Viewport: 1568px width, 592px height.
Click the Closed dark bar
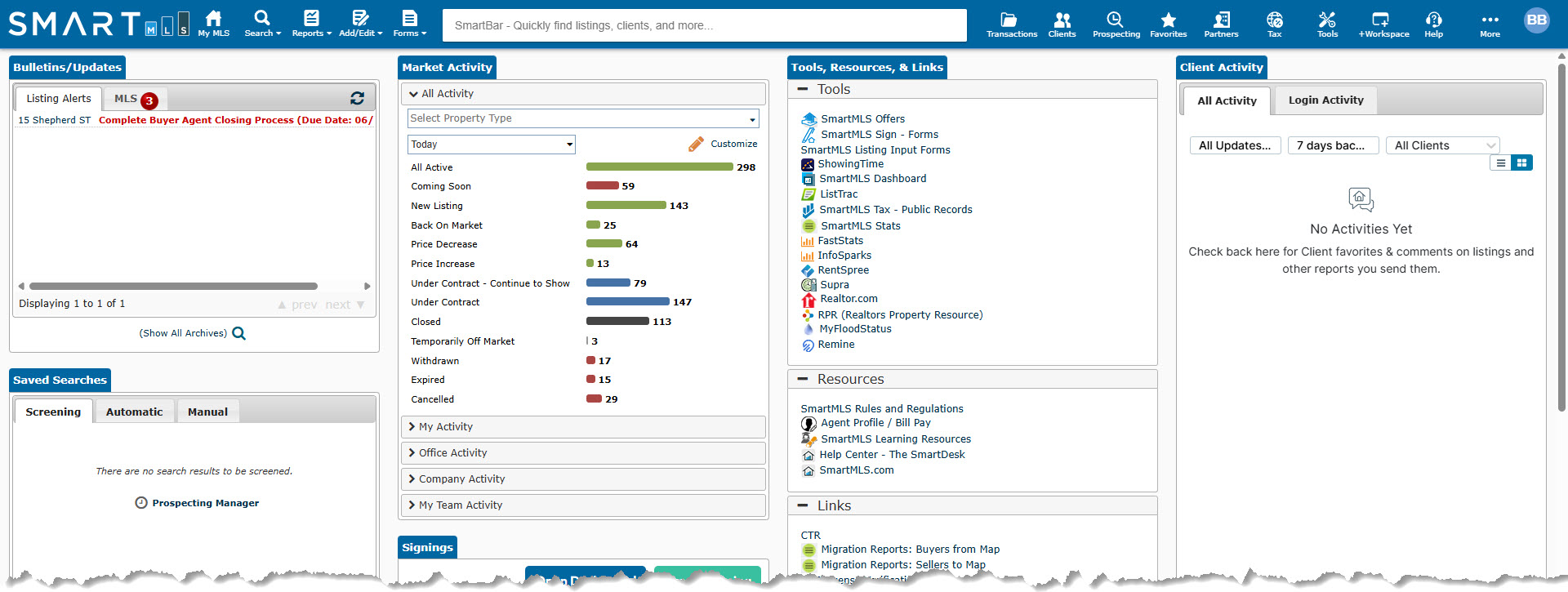[617, 322]
